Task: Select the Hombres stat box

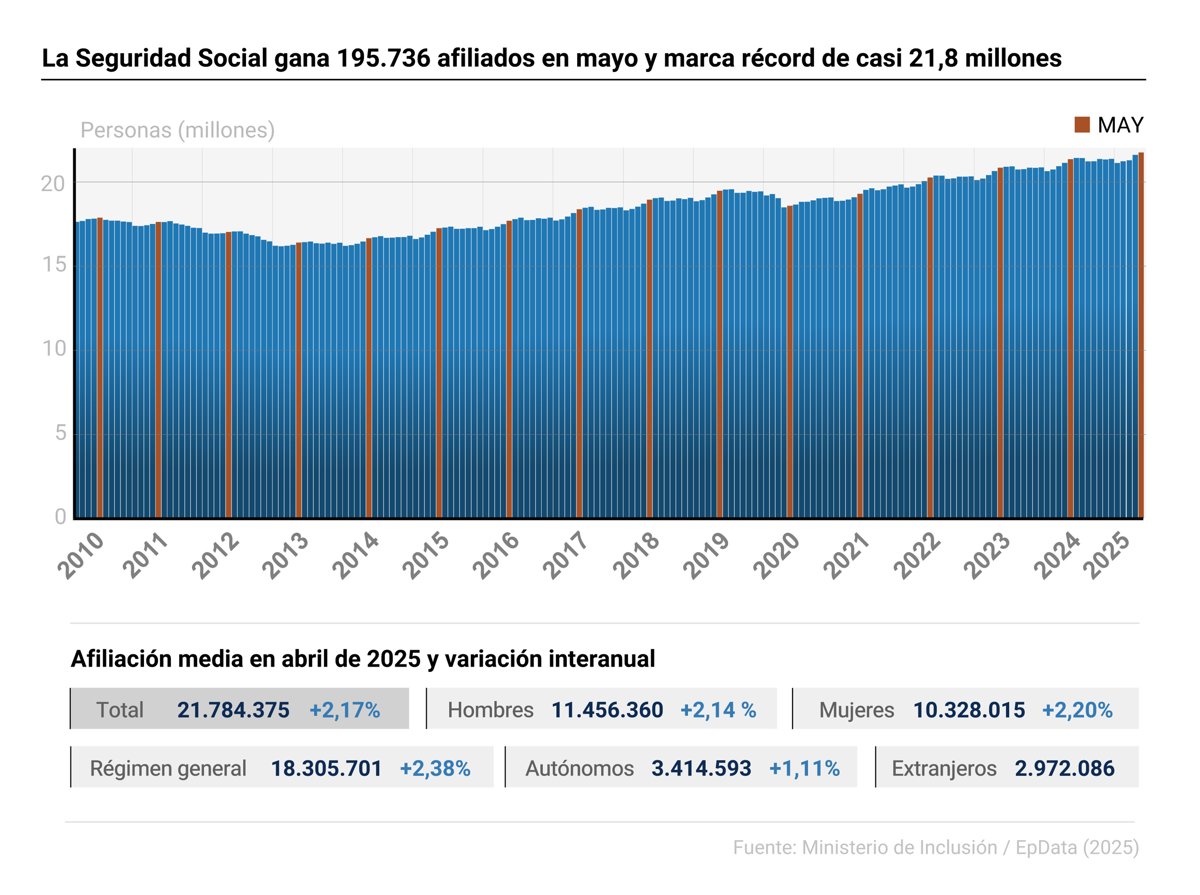Action: point(601,710)
